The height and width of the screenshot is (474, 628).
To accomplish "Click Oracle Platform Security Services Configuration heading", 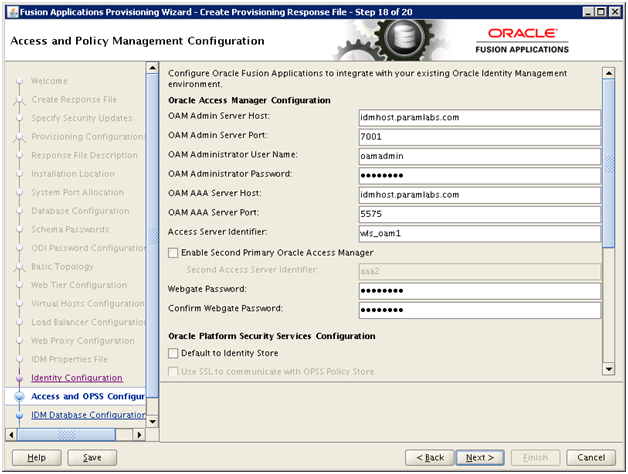I will 272,336.
